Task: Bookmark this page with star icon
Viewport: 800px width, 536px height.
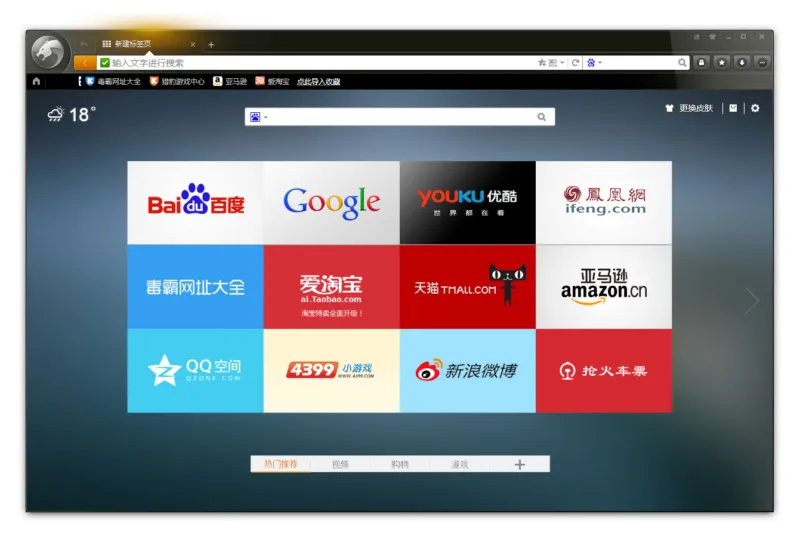Action: click(542, 62)
